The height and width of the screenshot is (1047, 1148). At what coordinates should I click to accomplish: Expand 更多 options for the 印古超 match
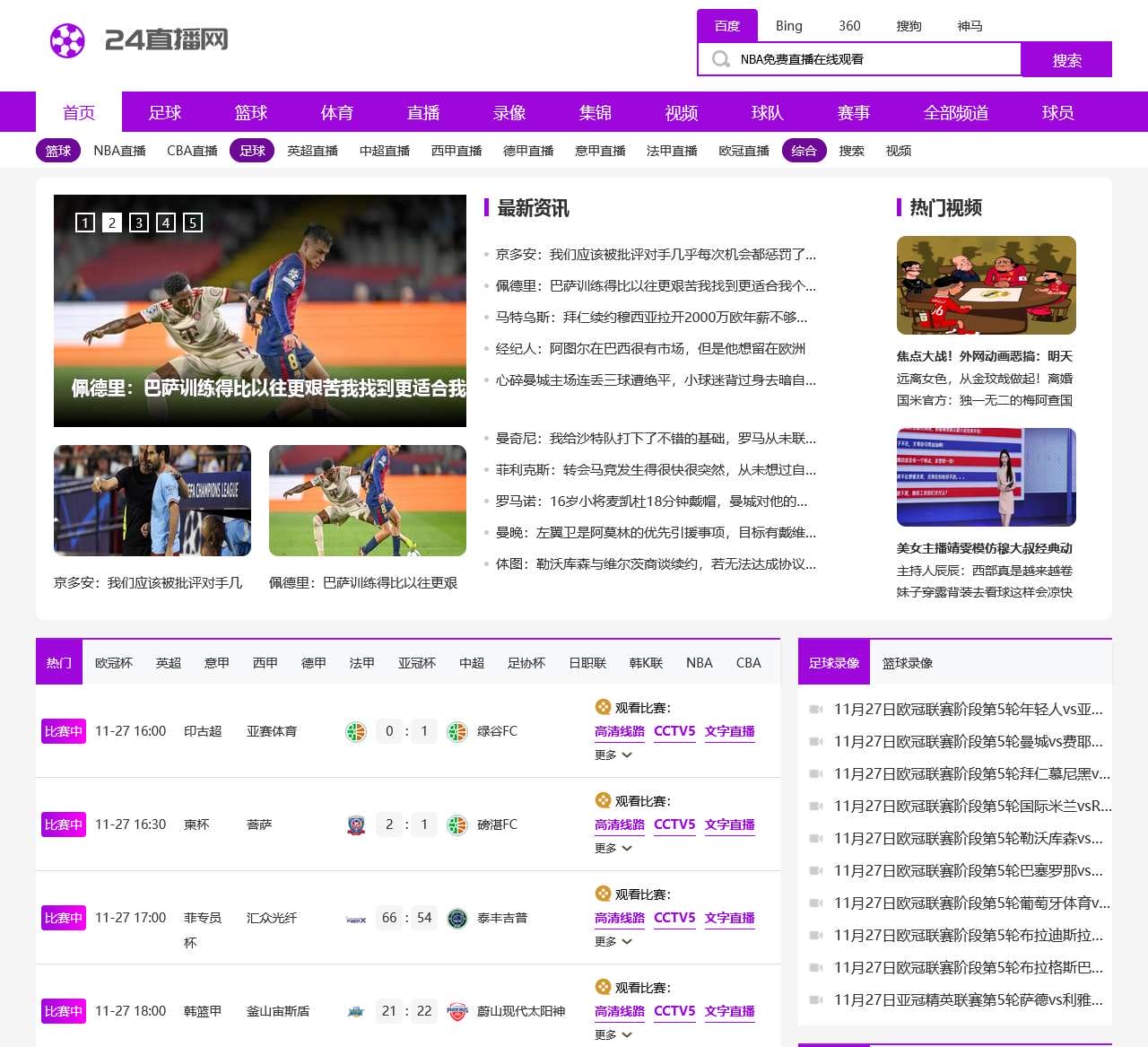click(x=613, y=755)
